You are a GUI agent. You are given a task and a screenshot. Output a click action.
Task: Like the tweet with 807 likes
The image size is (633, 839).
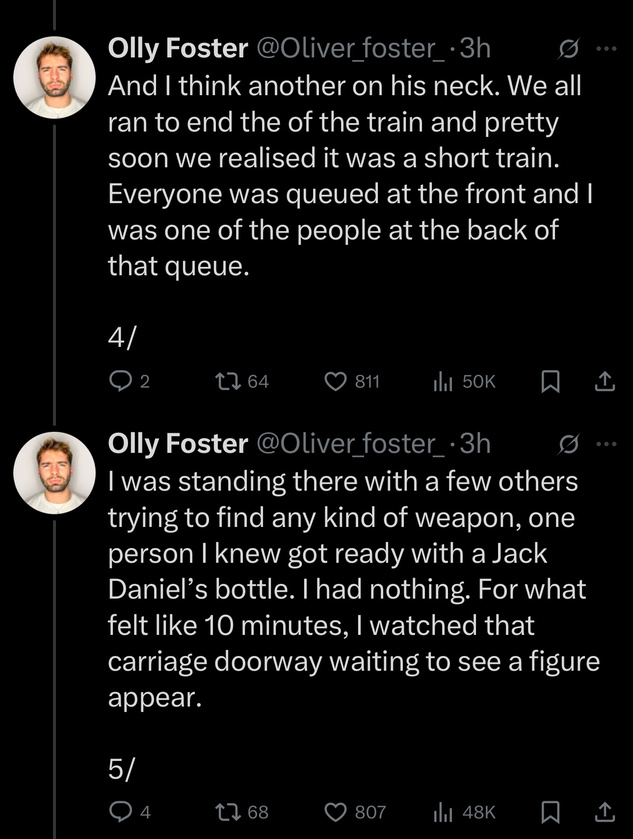[x=337, y=812]
